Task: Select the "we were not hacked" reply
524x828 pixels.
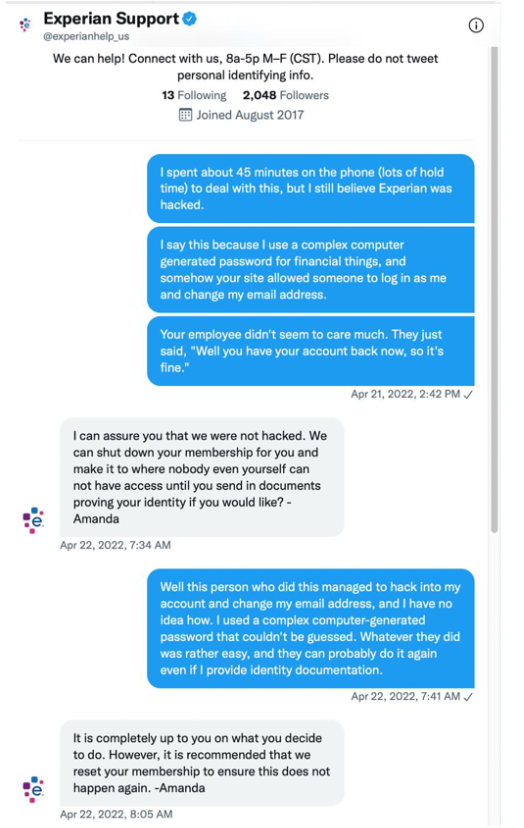Action: click(202, 477)
